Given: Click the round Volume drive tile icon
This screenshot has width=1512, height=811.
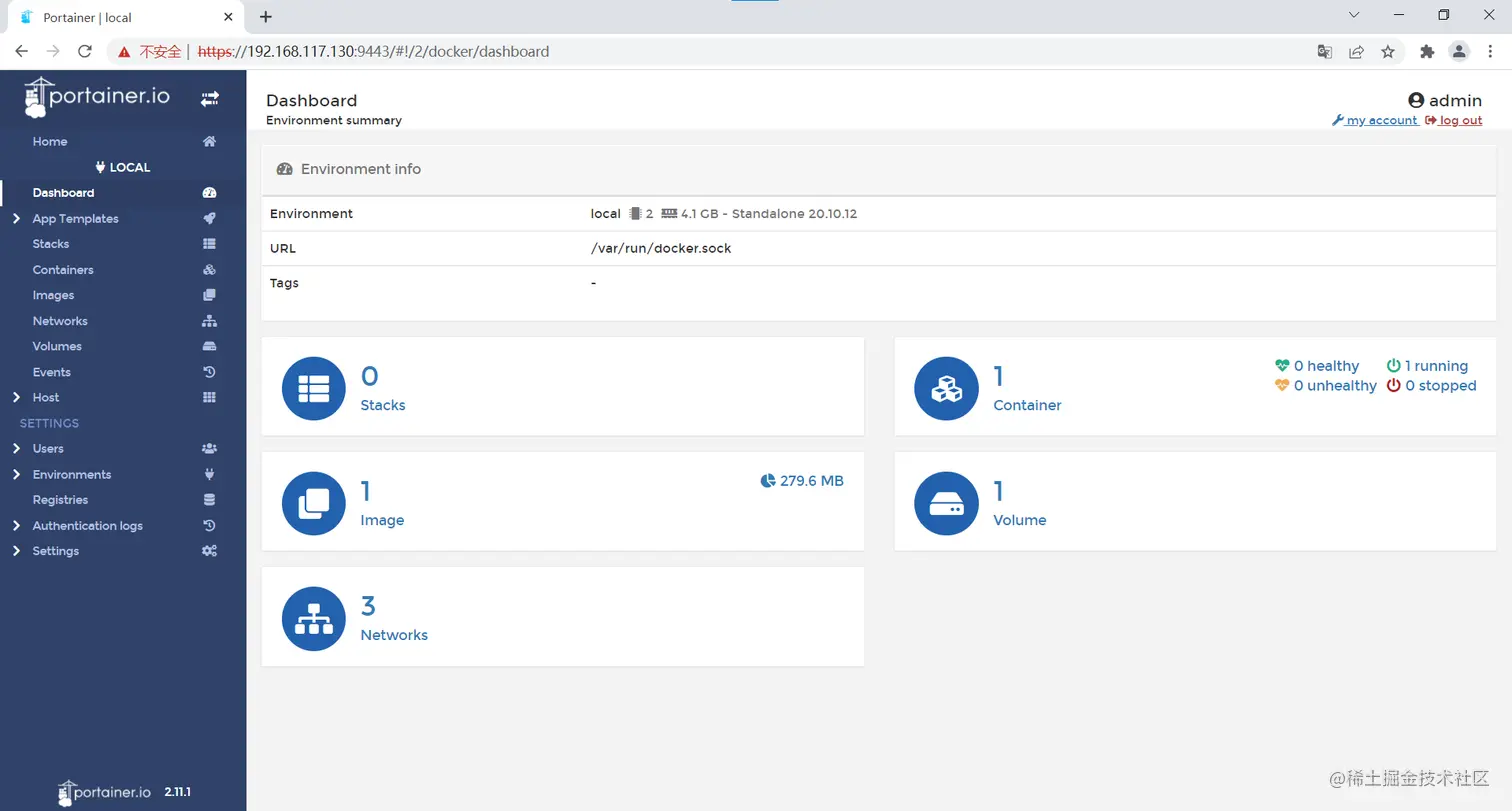Looking at the screenshot, I should tap(946, 504).
